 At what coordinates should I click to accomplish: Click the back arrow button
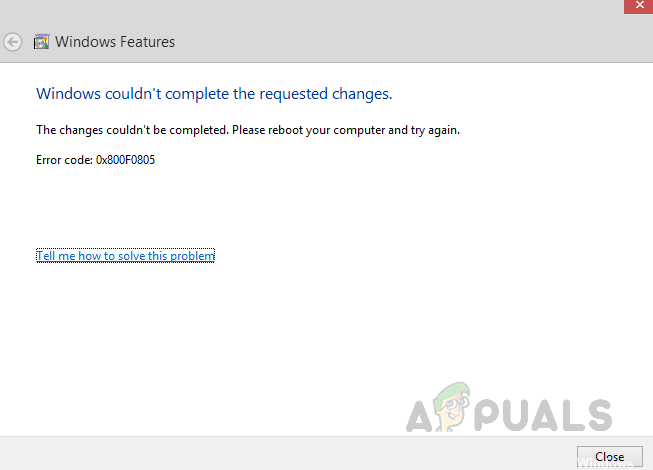13,42
